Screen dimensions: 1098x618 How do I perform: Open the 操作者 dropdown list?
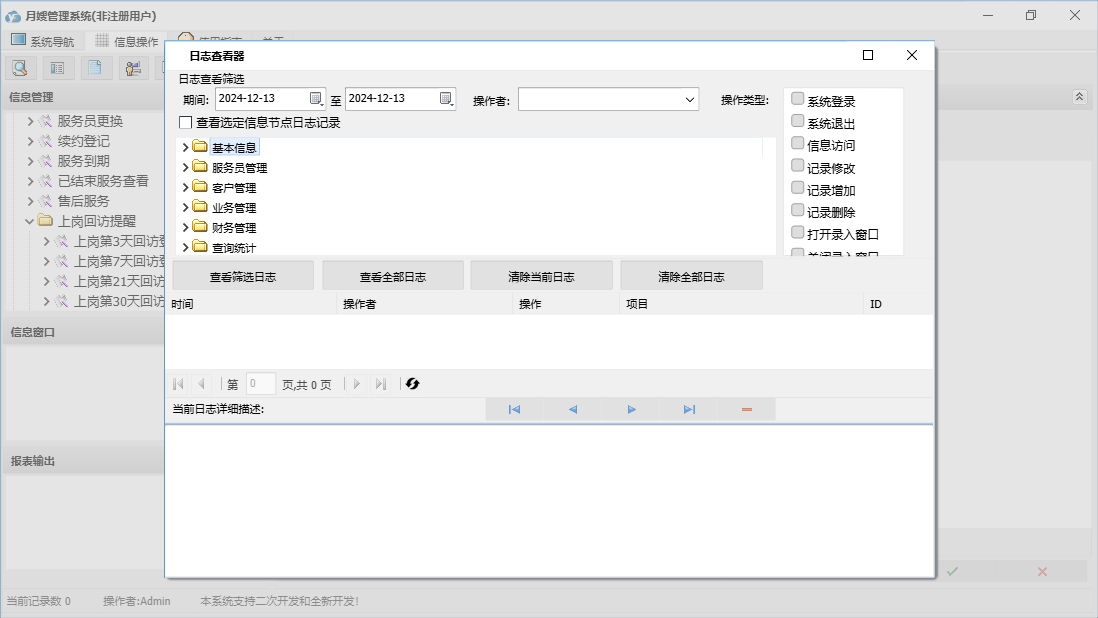690,99
